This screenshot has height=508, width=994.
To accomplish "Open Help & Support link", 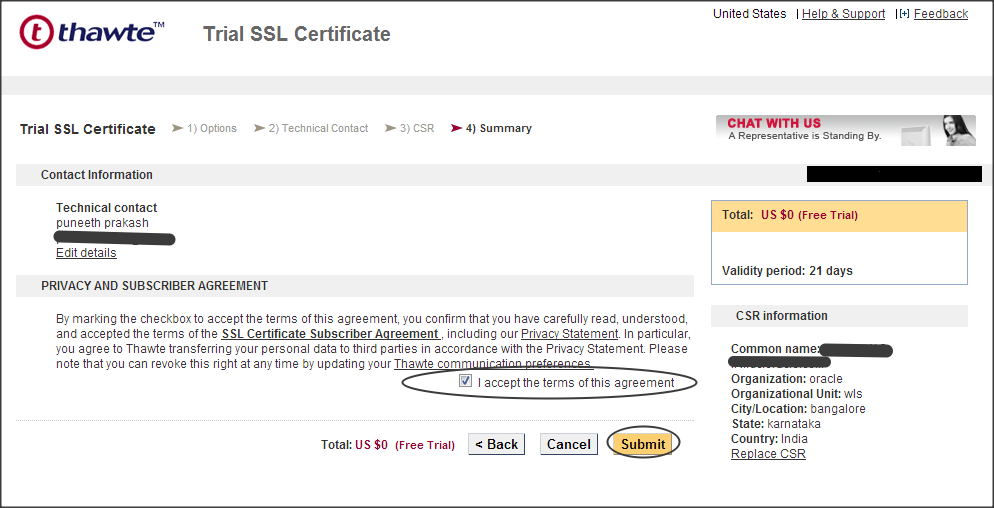I will pyautogui.click(x=843, y=14).
